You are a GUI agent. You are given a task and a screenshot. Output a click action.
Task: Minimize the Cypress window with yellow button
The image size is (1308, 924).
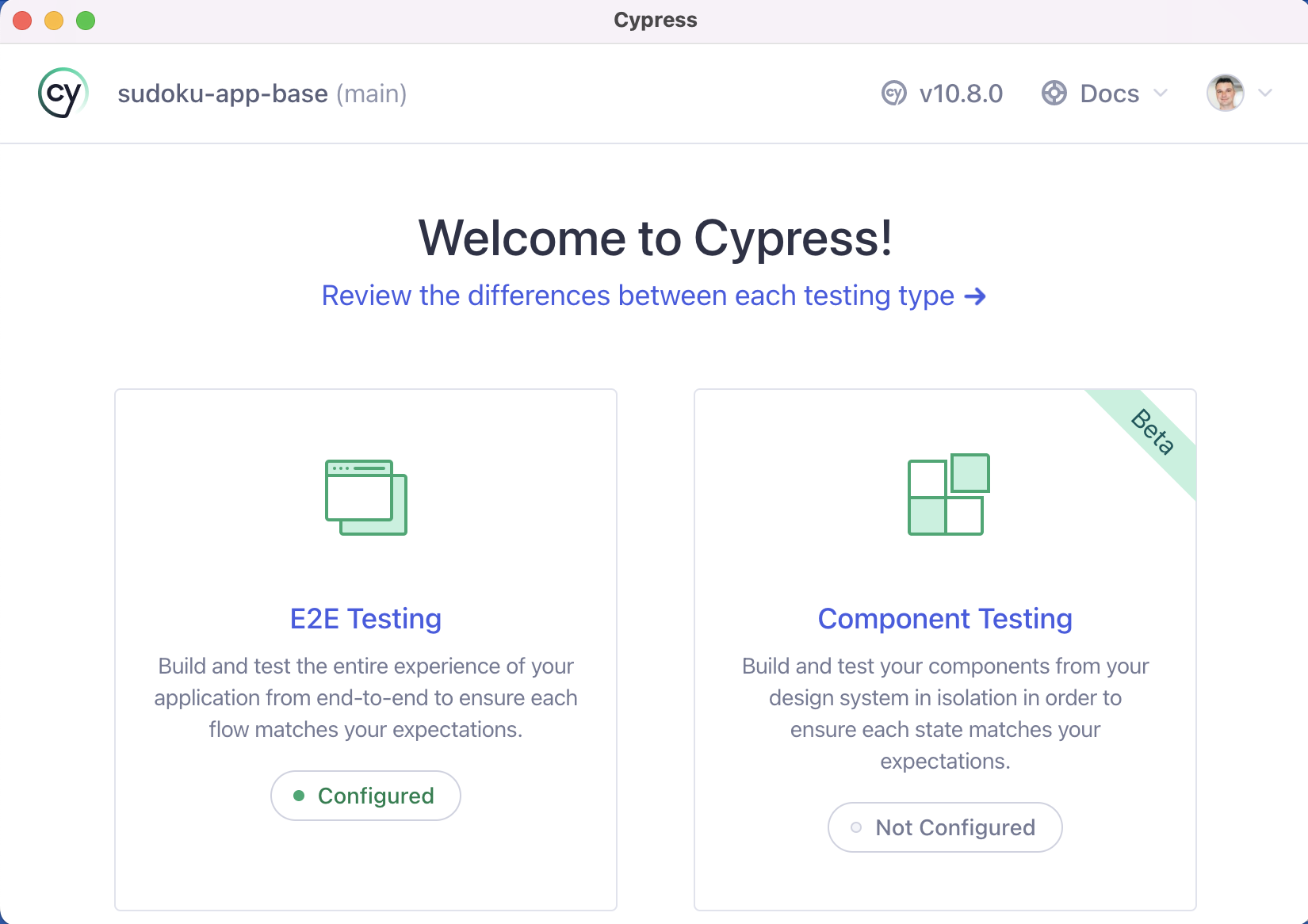54,21
